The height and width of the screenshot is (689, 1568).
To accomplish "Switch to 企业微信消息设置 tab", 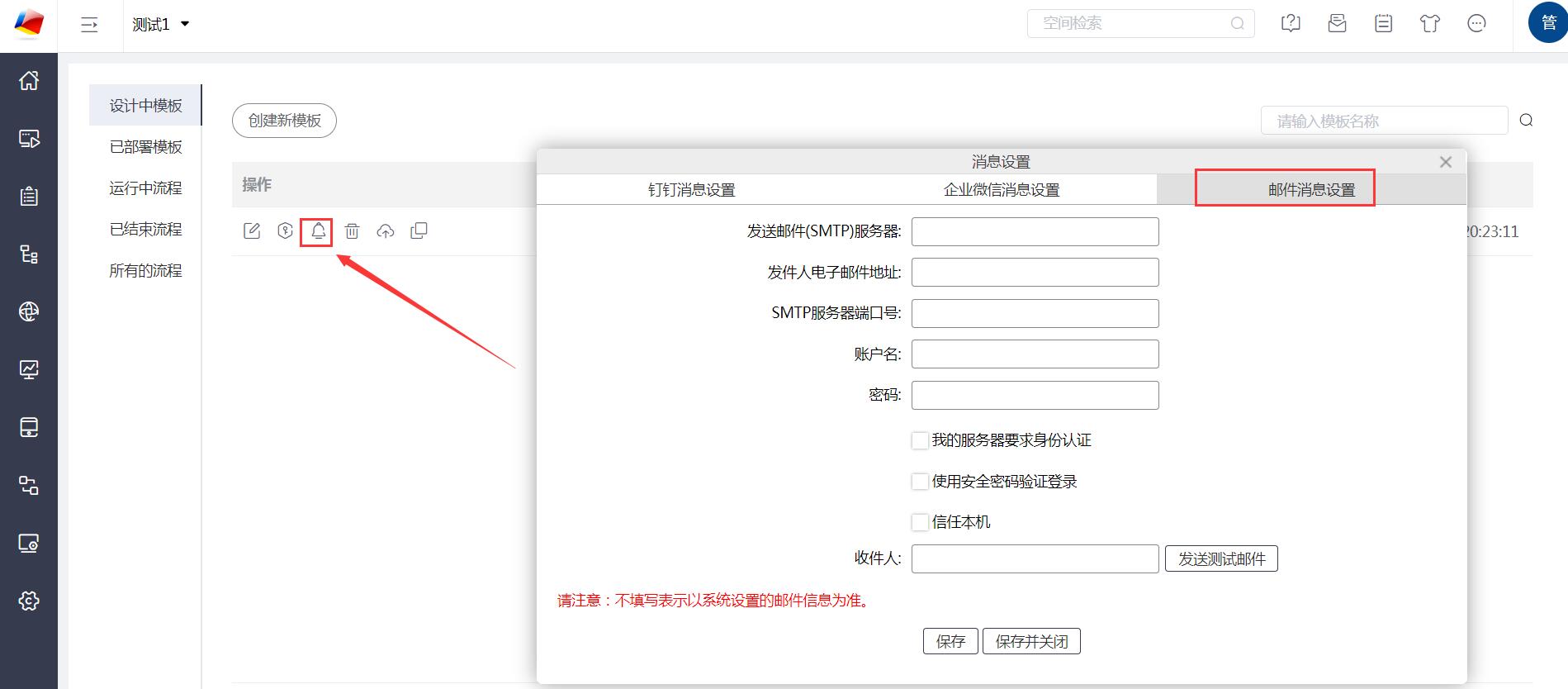I will (x=1002, y=189).
